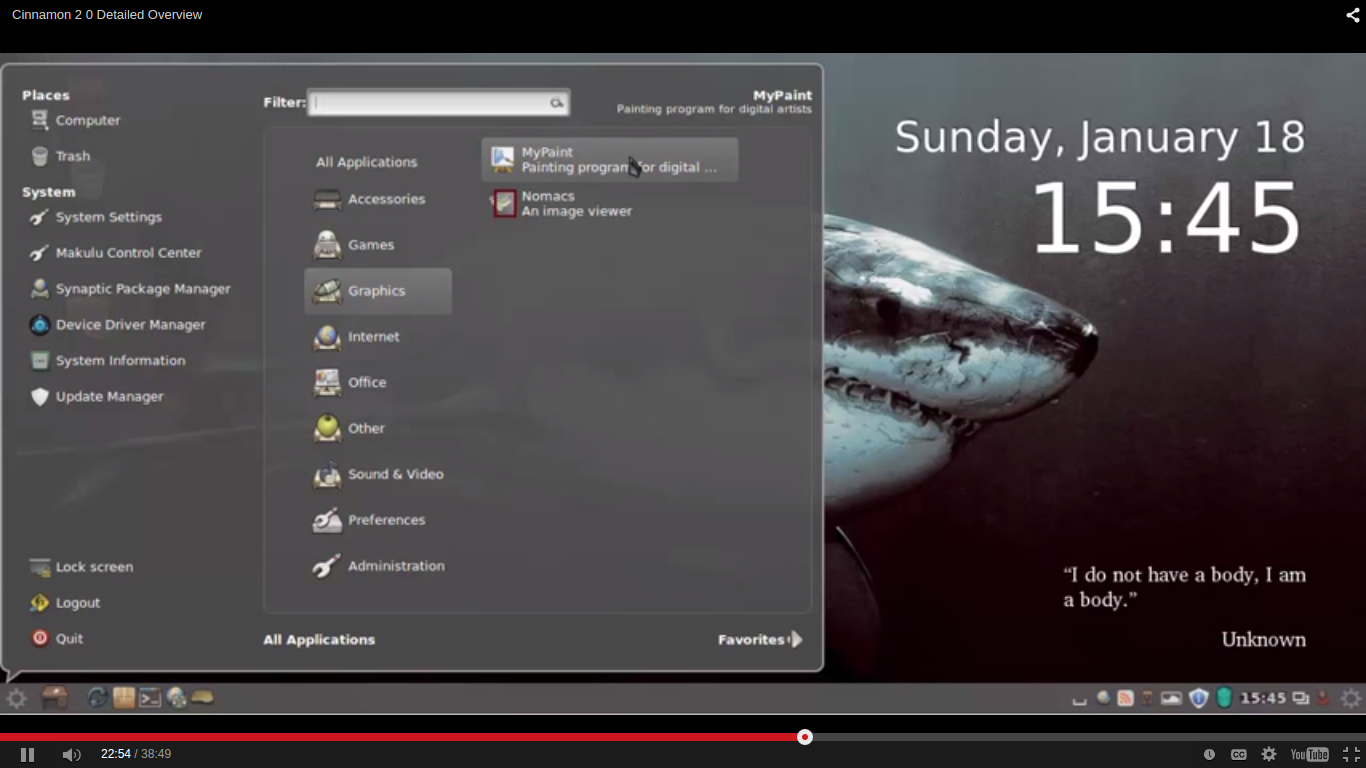Viewport: 1366px width, 768px height.
Task: Click the video progress bar scrubber
Action: 805,737
